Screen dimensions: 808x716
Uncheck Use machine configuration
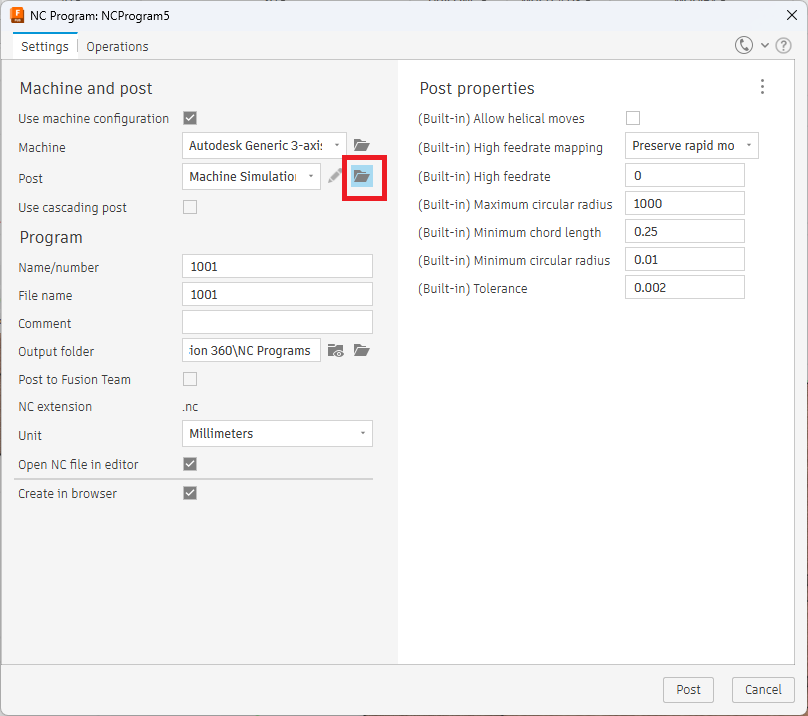(190, 118)
